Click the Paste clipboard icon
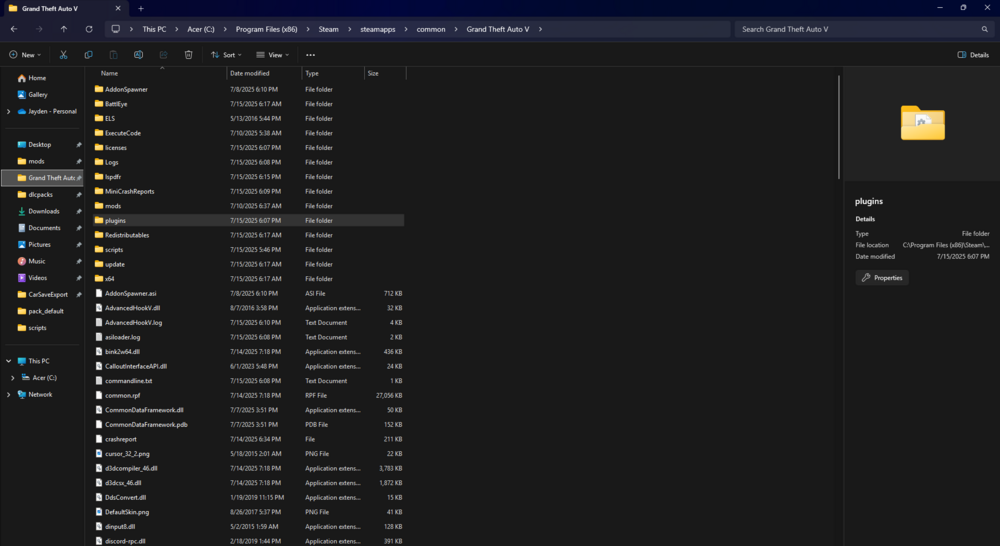 (114, 55)
